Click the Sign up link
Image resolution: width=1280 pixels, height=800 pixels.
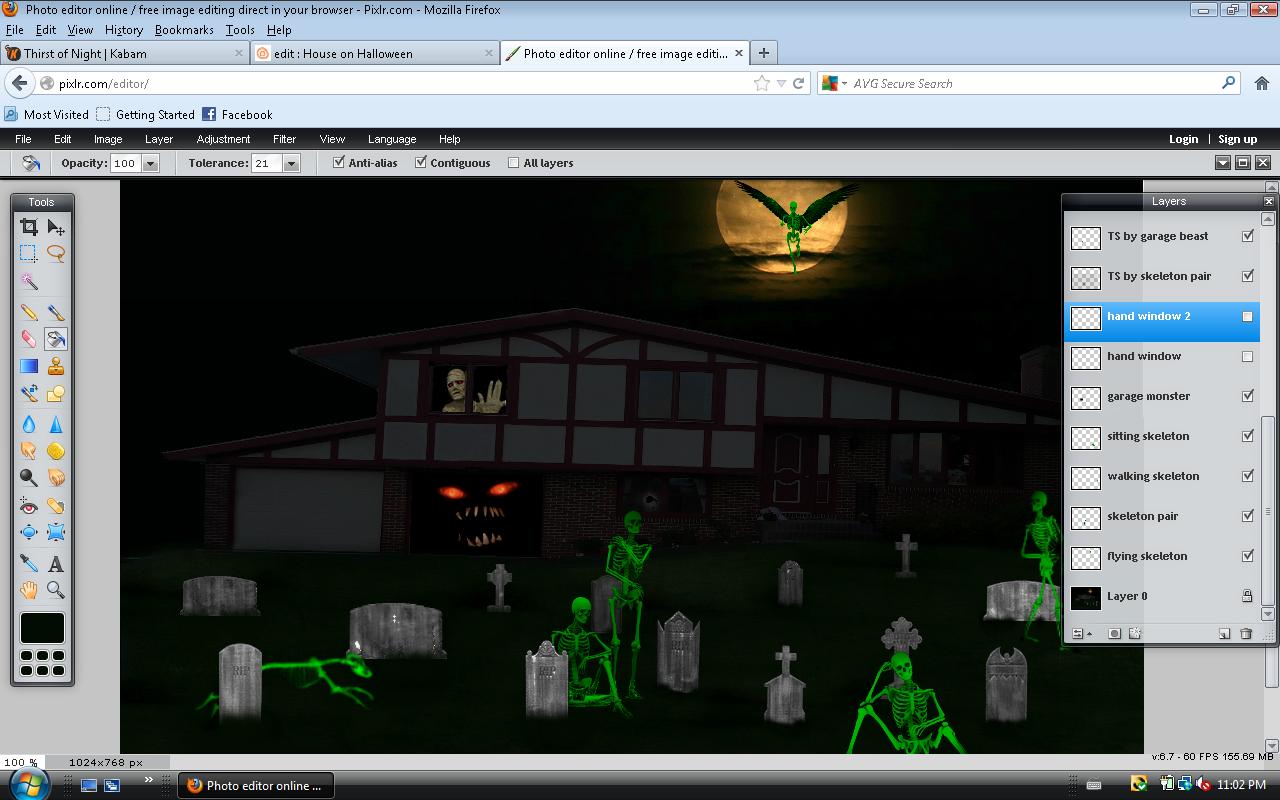coord(1237,139)
